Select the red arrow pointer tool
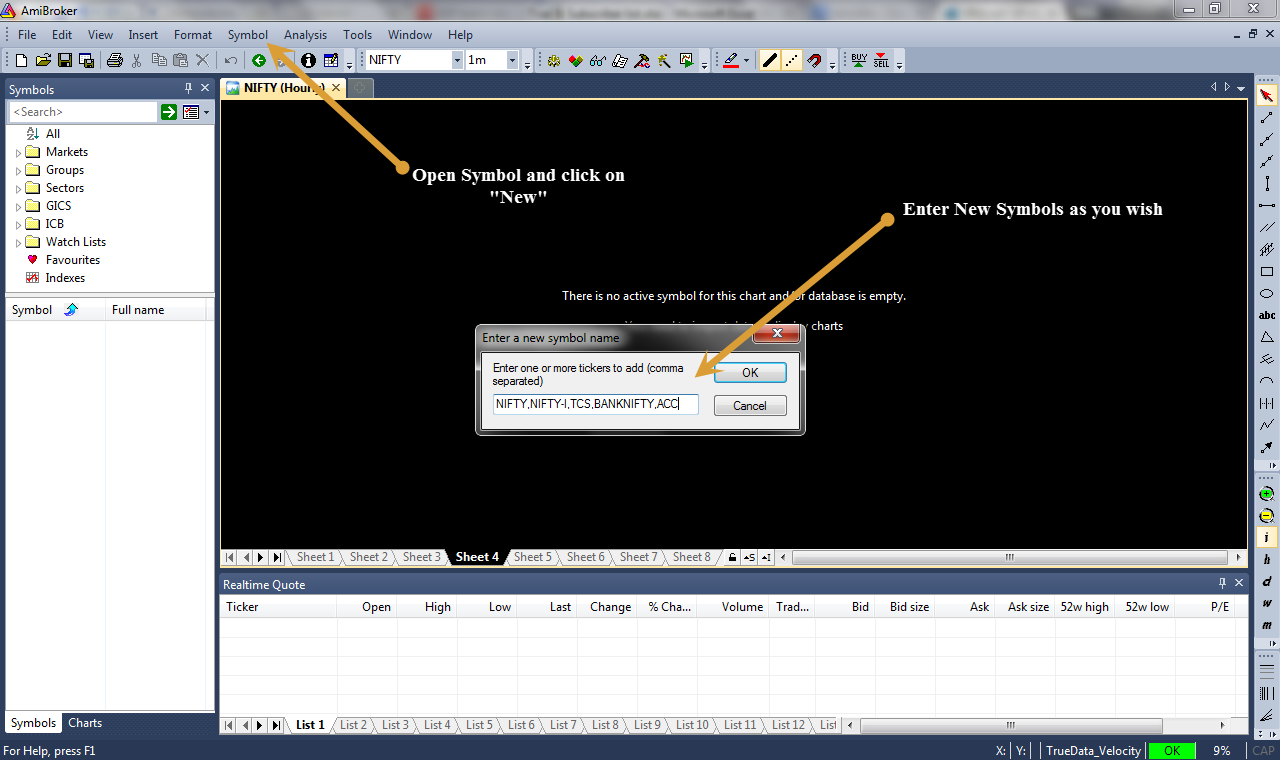Viewport: 1280px width, 760px height. 1267,95
